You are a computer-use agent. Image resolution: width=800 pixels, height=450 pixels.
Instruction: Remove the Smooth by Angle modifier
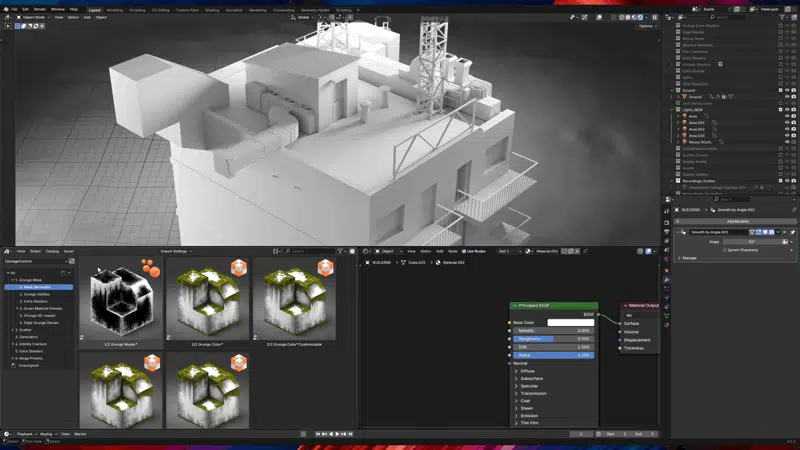[x=785, y=232]
